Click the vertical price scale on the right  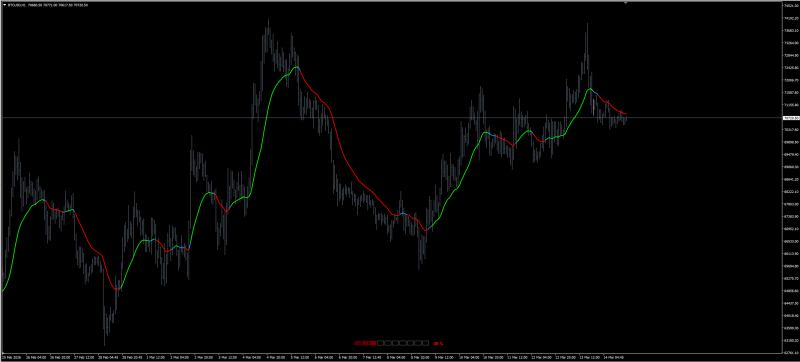pyautogui.click(x=791, y=177)
